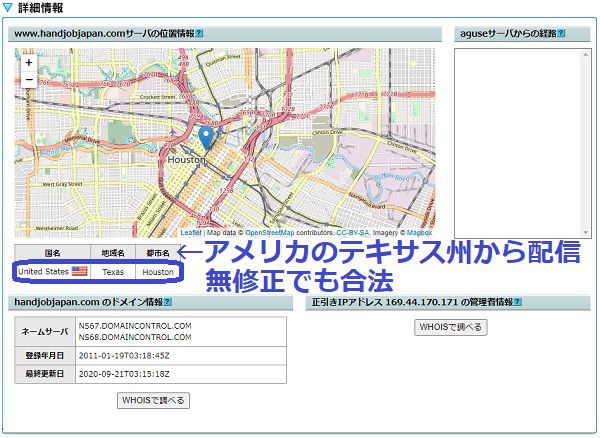
Task: Open help icon beside aguseサーバからの経路 heading
Action: tap(561, 34)
